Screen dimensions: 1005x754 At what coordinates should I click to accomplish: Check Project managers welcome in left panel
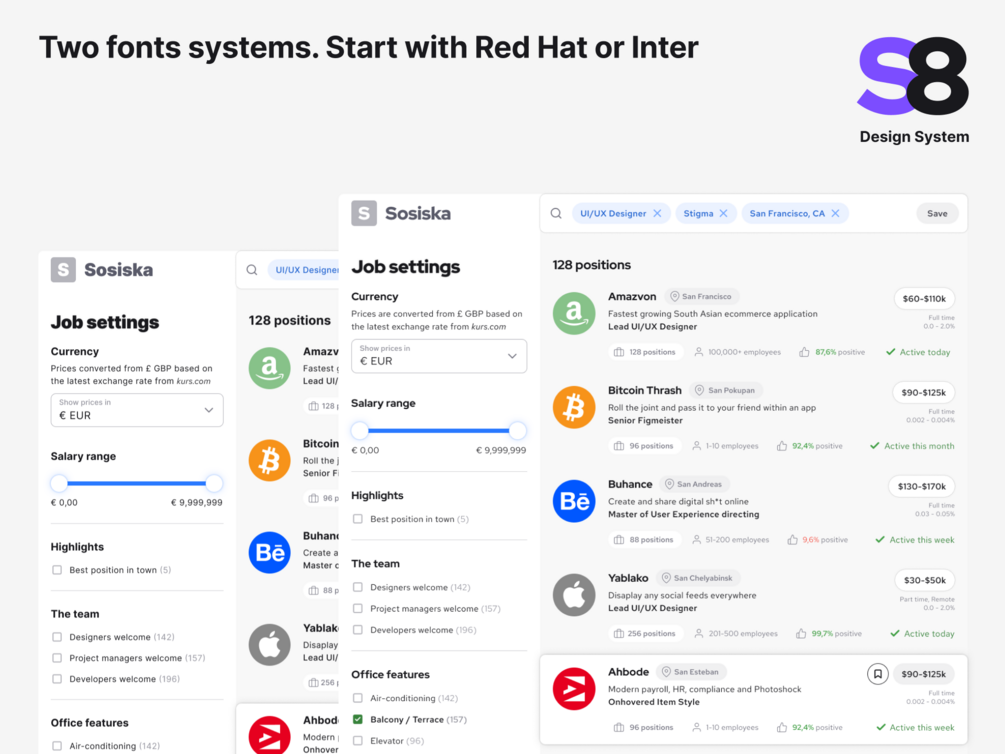click(x=57, y=658)
